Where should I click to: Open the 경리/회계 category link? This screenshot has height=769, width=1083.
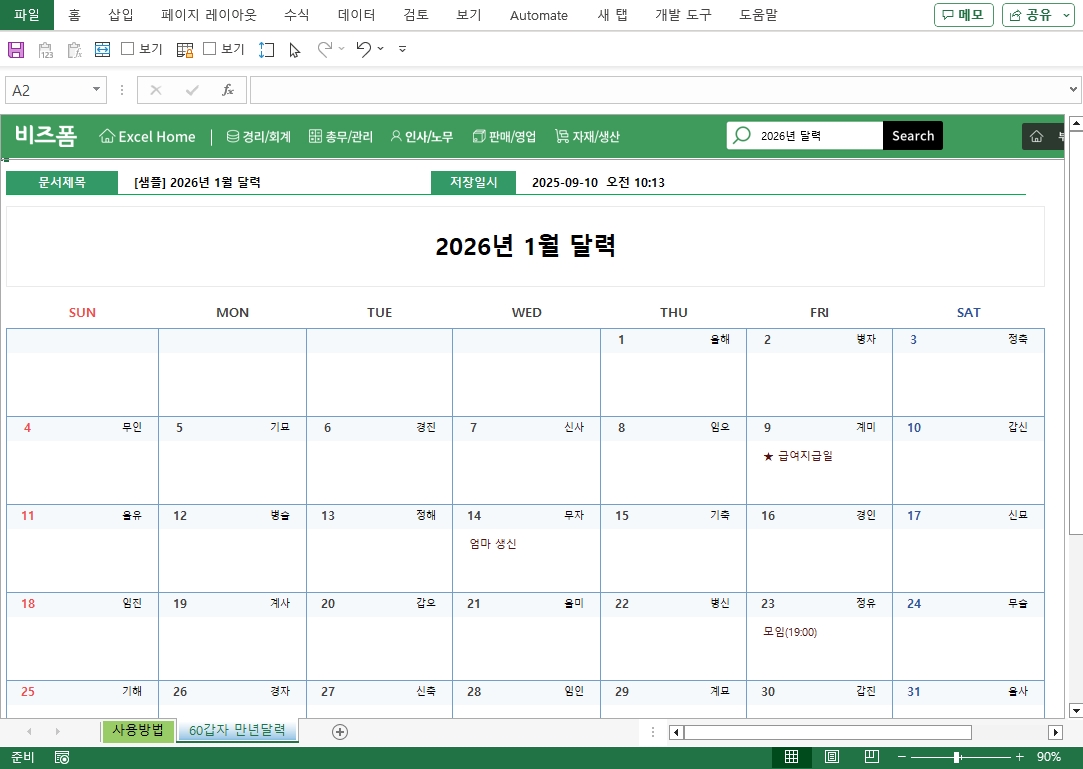point(259,136)
